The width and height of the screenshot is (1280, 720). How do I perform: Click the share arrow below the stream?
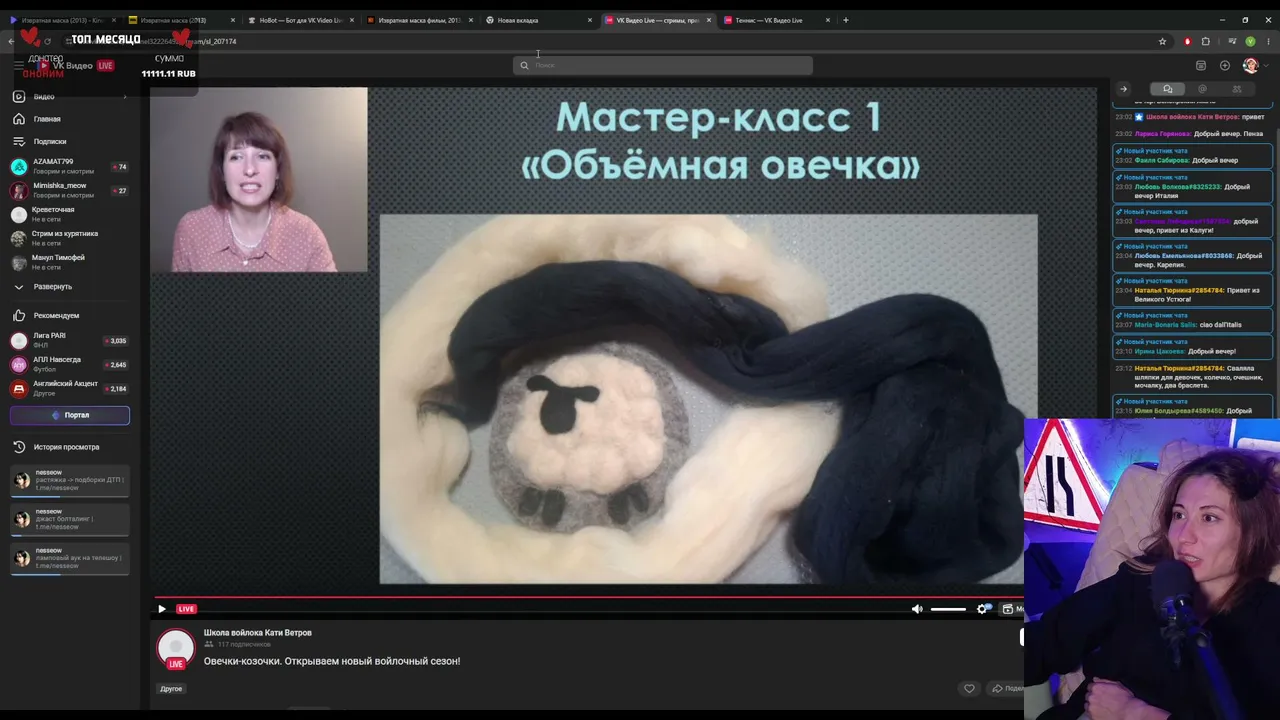click(997, 688)
